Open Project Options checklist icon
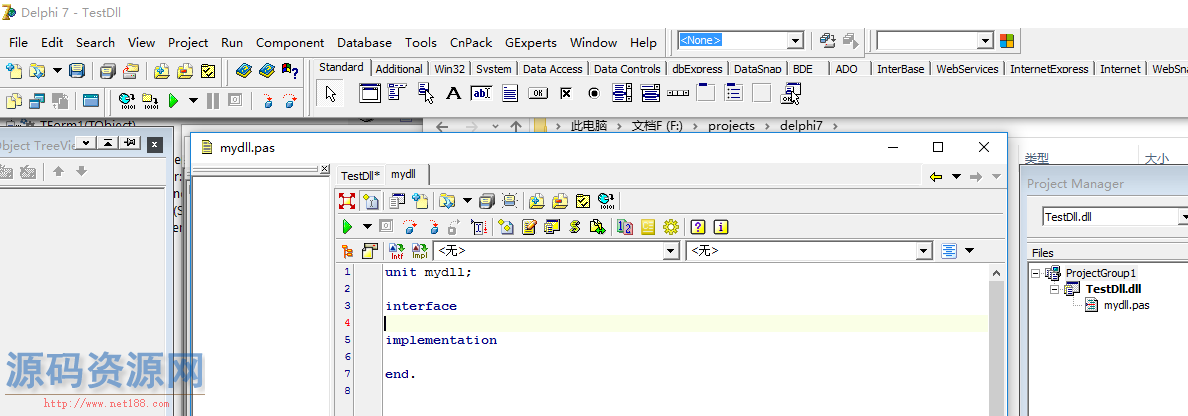Image resolution: width=1188 pixels, height=416 pixels. (208, 71)
